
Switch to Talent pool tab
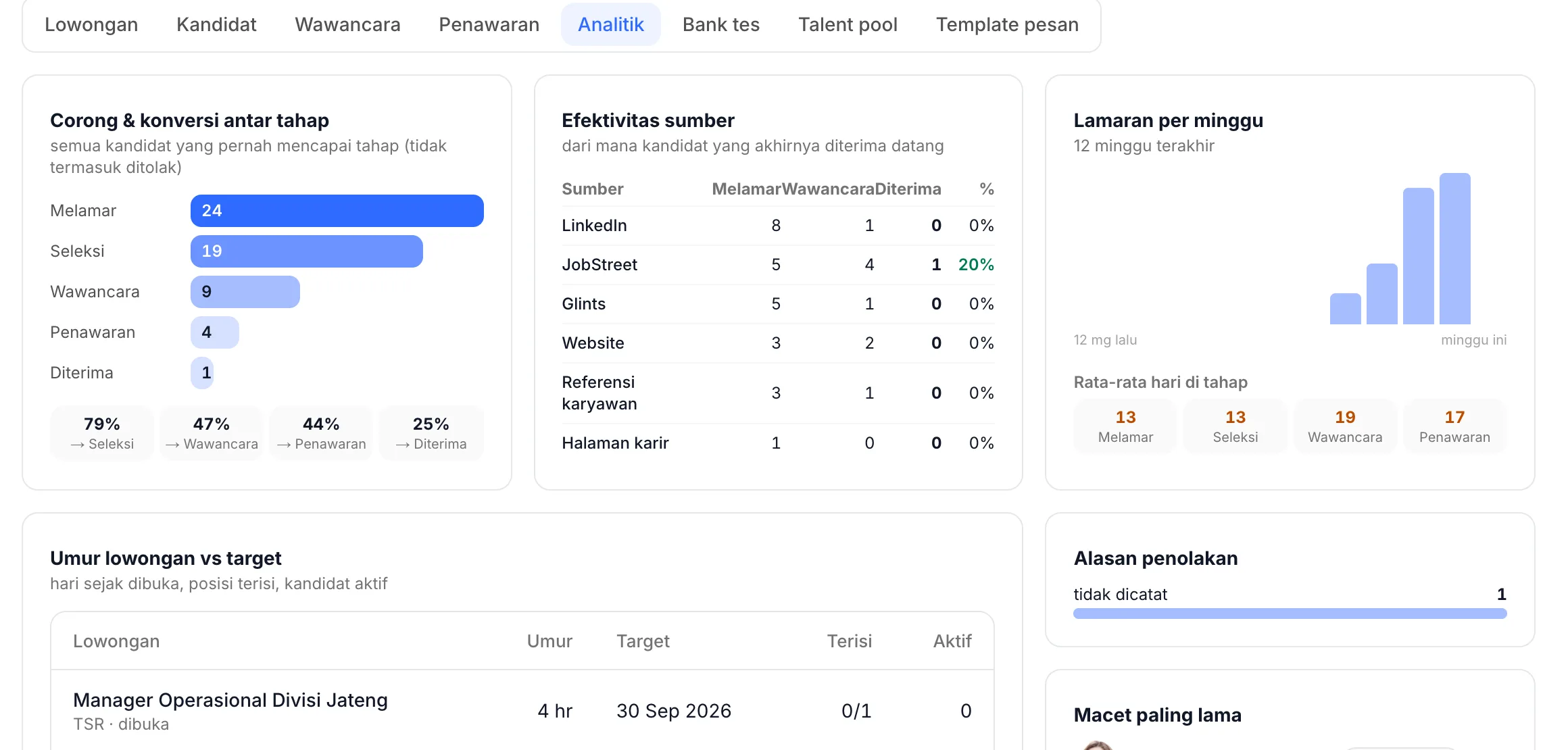click(x=848, y=24)
